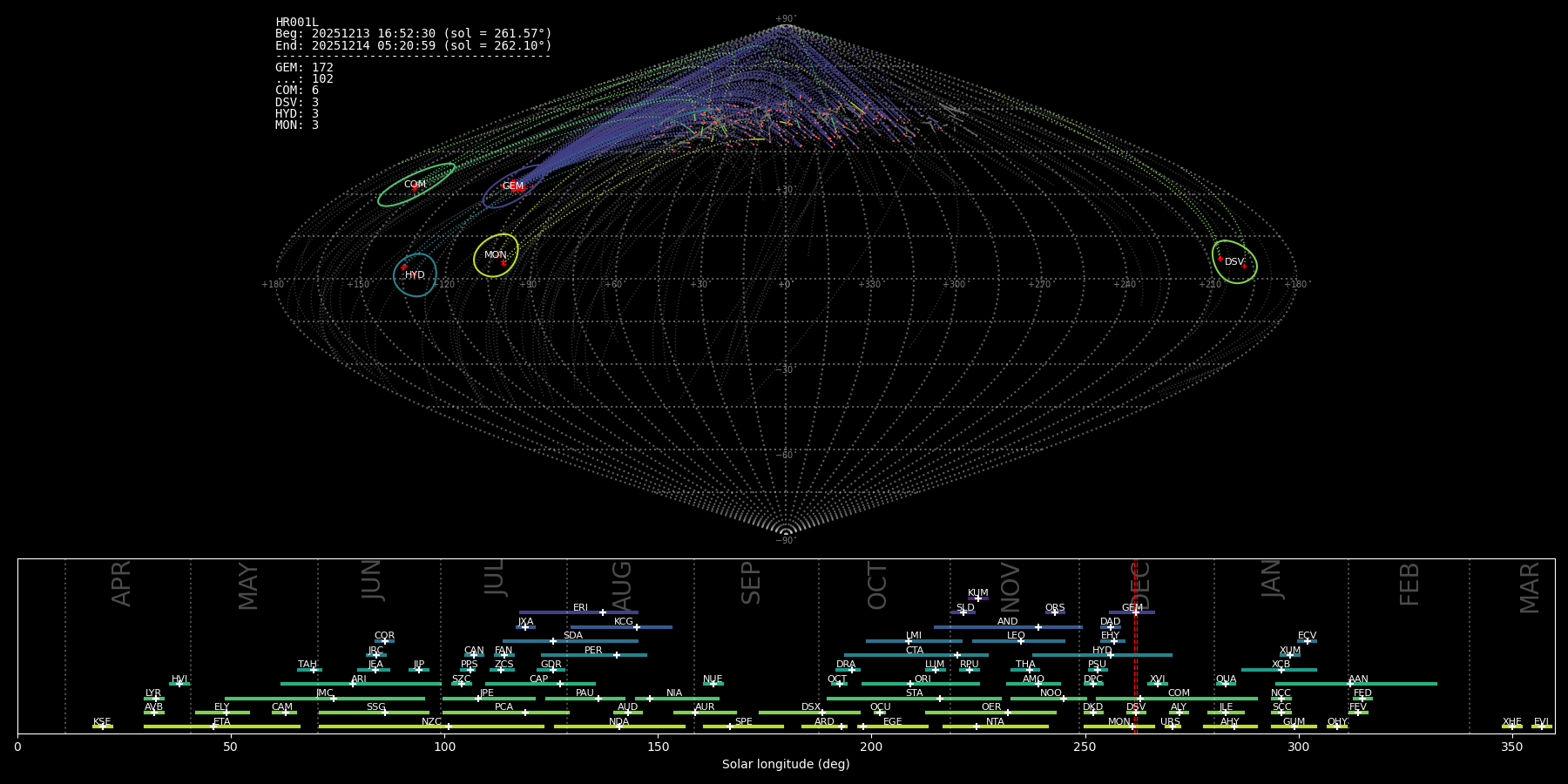
Task: Select the GEM radiant marker in sky map
Action: (x=513, y=186)
